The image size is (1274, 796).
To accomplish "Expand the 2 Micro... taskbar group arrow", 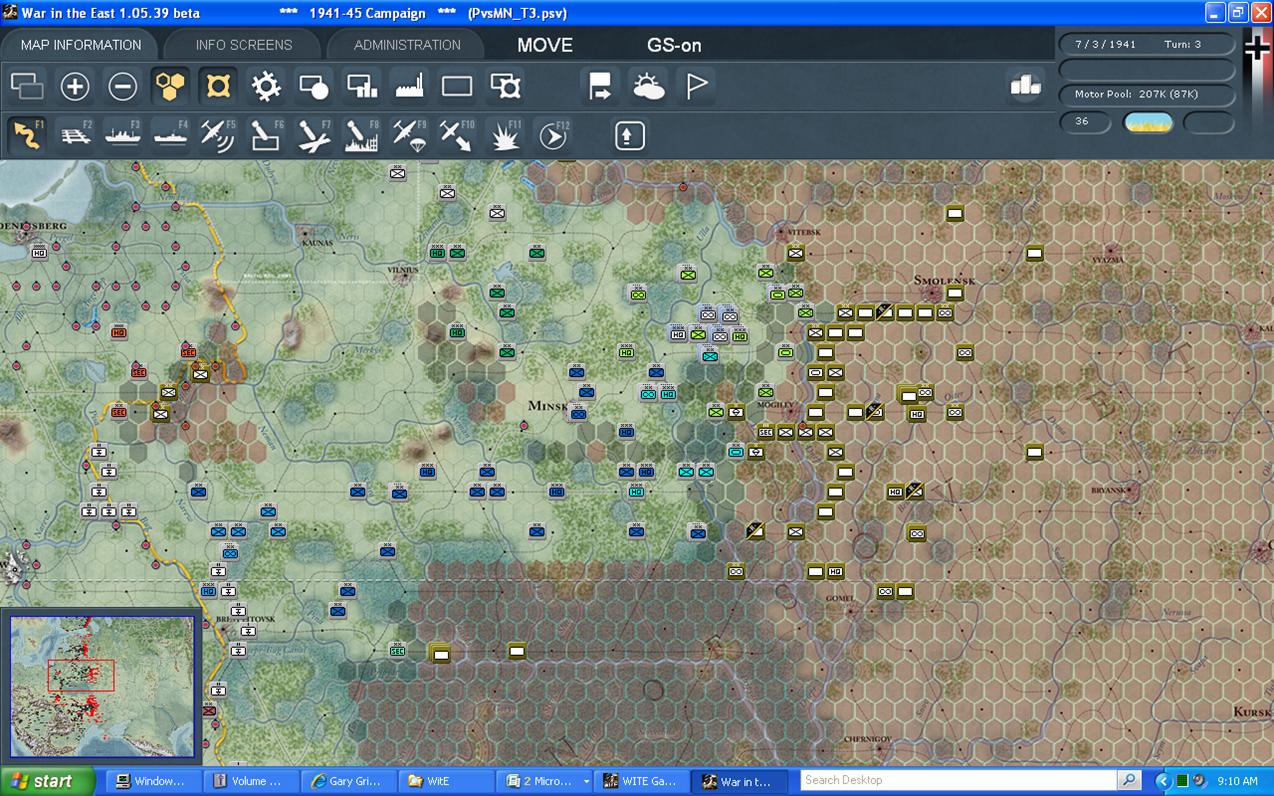I will pyautogui.click(x=586, y=781).
